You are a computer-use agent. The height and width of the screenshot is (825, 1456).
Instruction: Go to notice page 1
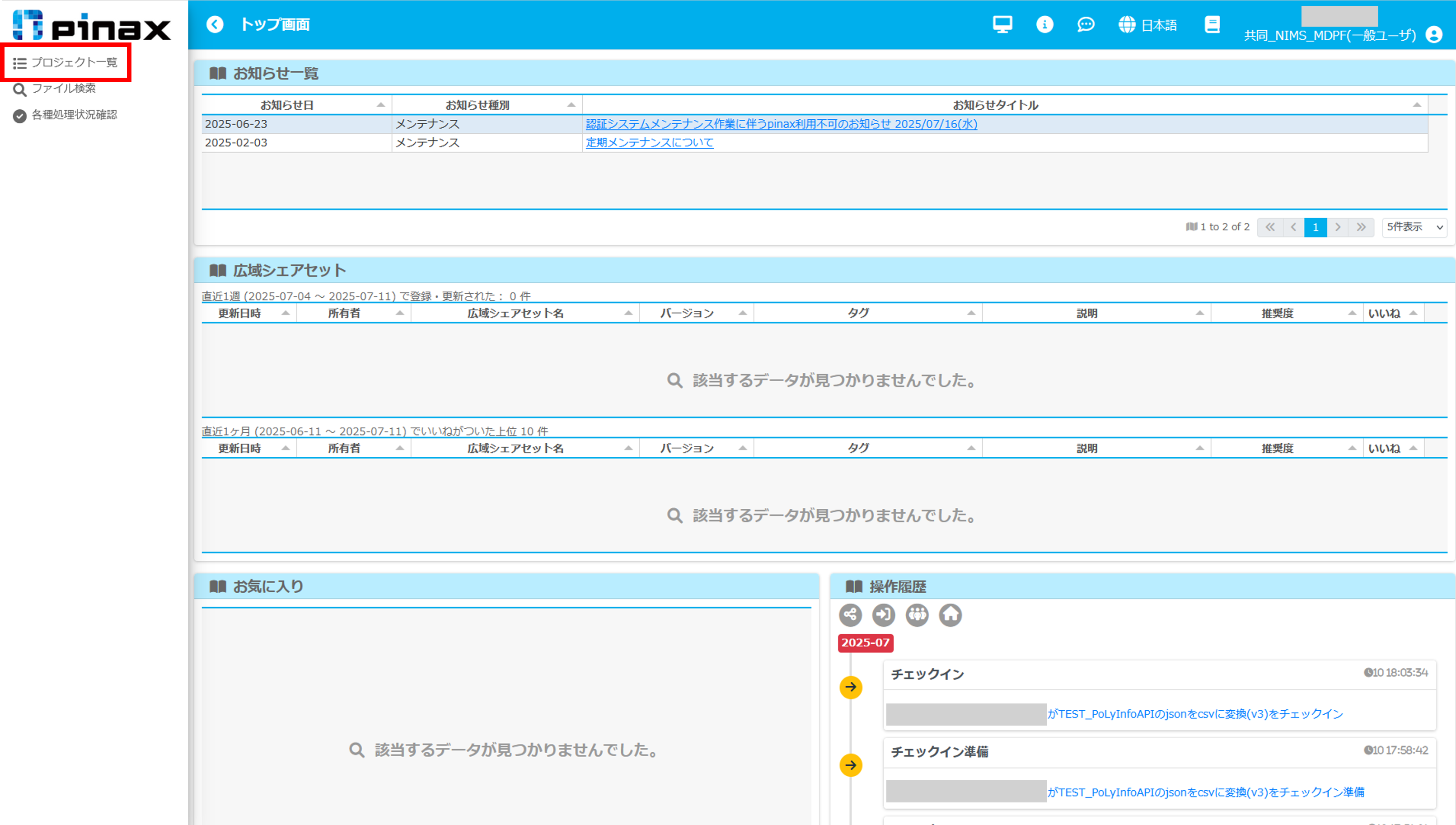tap(1315, 227)
